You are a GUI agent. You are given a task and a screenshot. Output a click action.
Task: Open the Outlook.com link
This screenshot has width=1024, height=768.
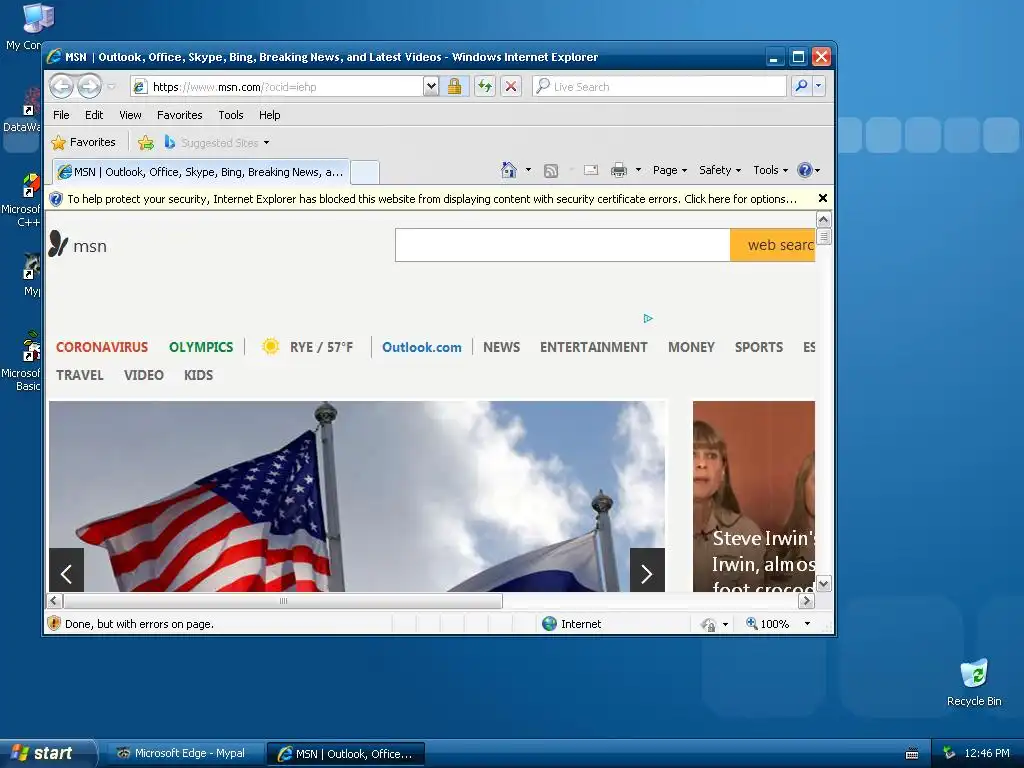coord(422,347)
